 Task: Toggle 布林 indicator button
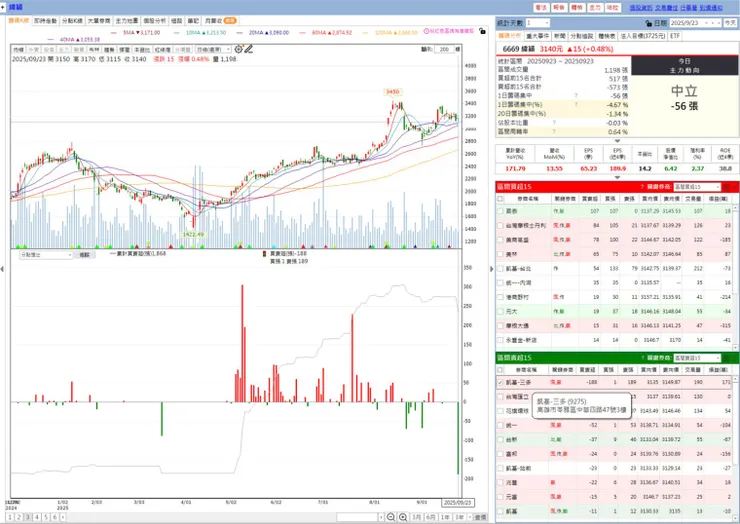coord(94,50)
